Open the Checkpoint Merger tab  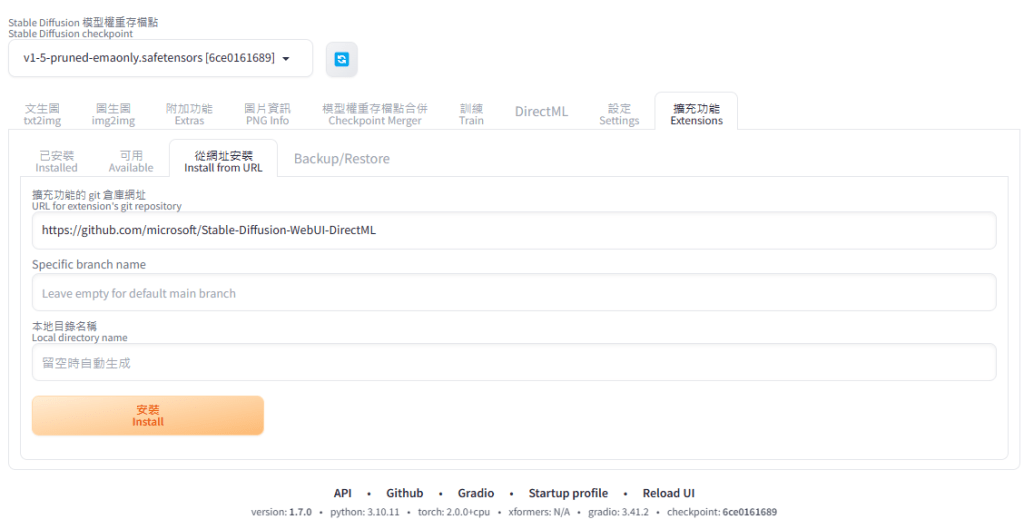(375, 114)
